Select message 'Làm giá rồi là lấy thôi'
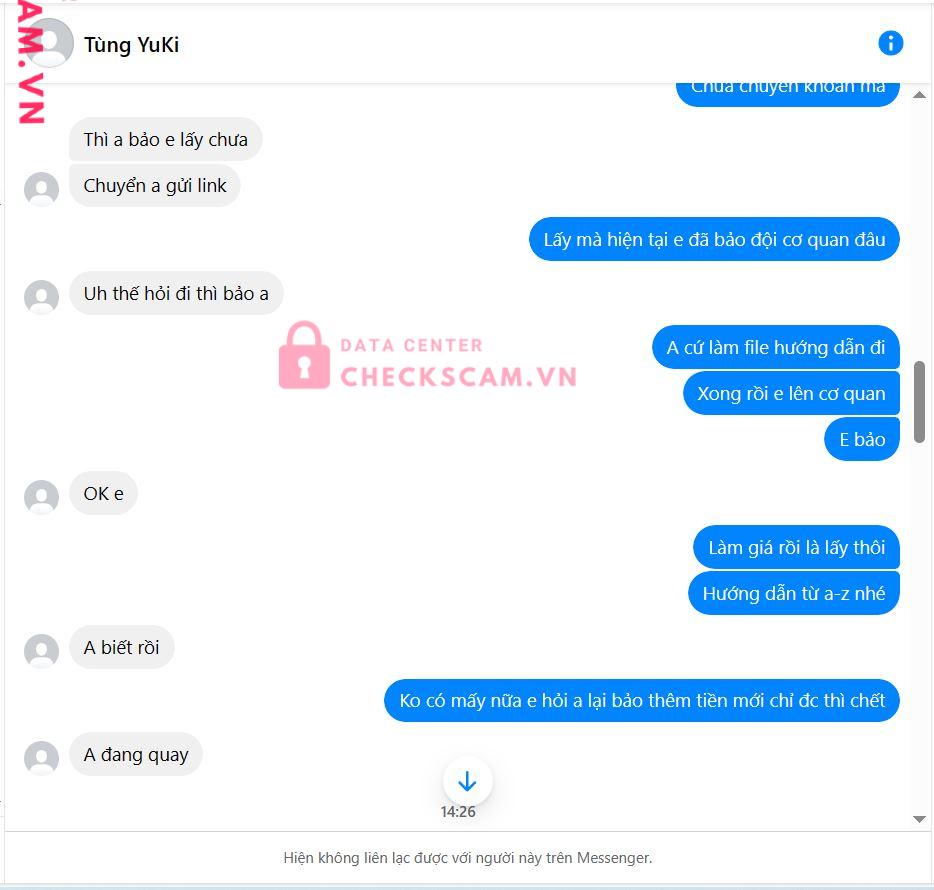 796,547
